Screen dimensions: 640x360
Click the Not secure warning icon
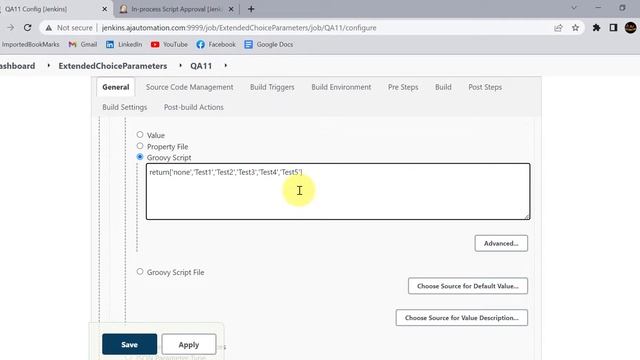tap(49, 28)
